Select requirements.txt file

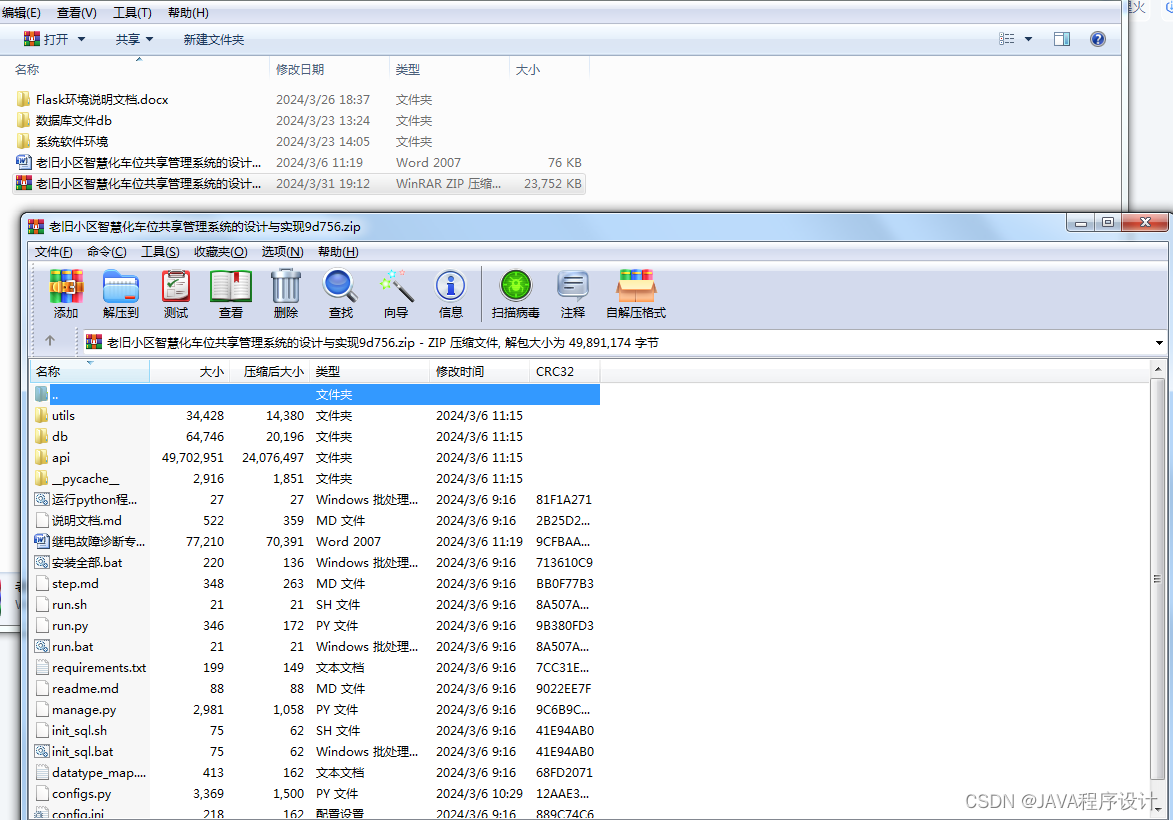[315, 667]
